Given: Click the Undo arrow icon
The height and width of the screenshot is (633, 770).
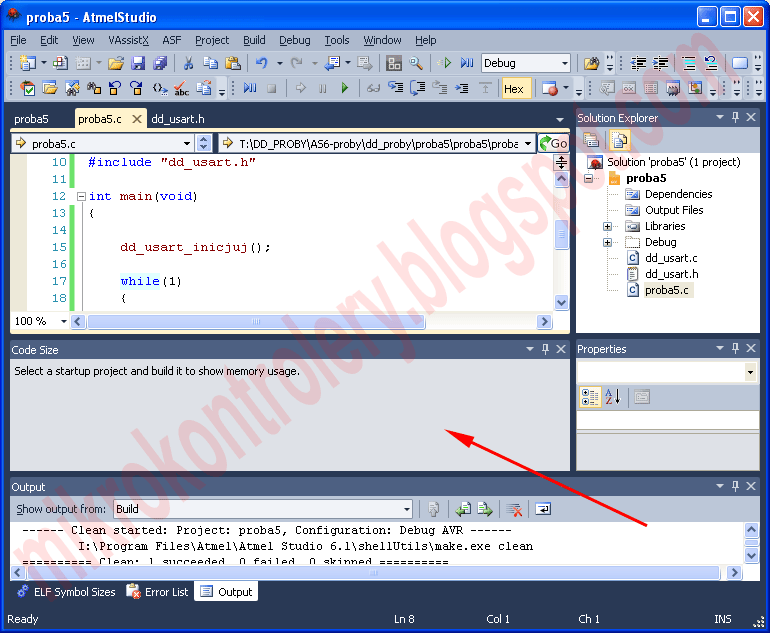Looking at the screenshot, I should (x=261, y=63).
